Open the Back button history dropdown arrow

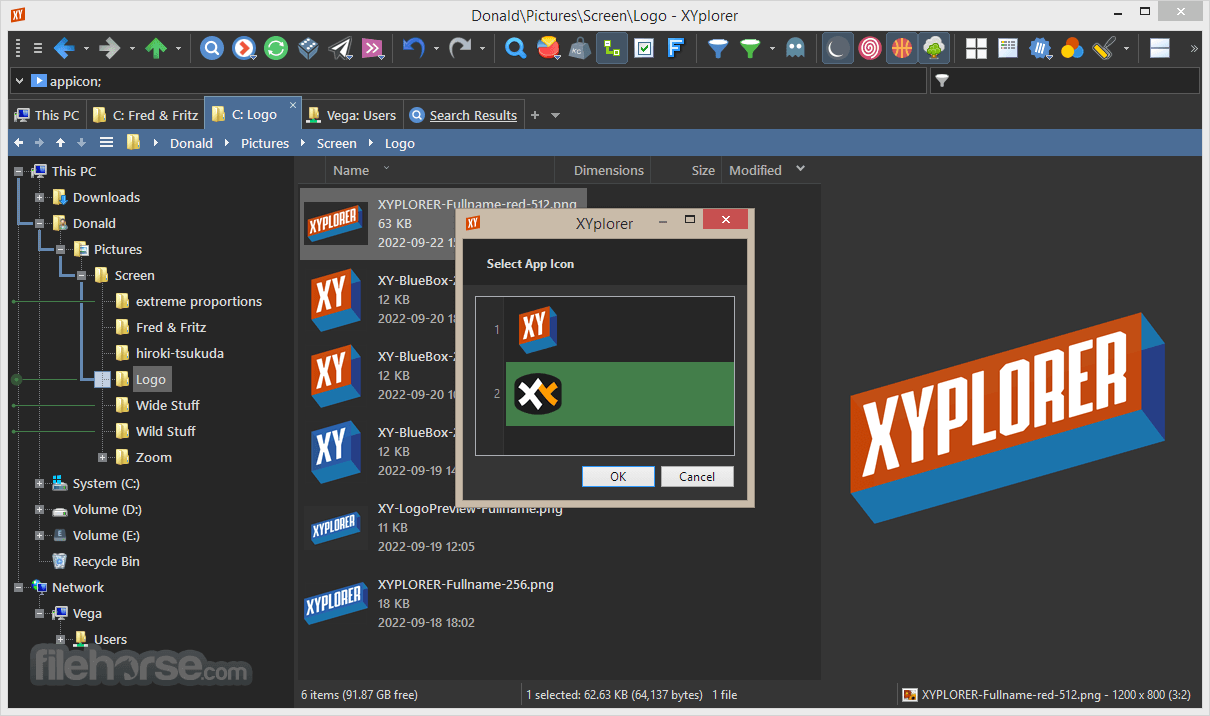86,47
